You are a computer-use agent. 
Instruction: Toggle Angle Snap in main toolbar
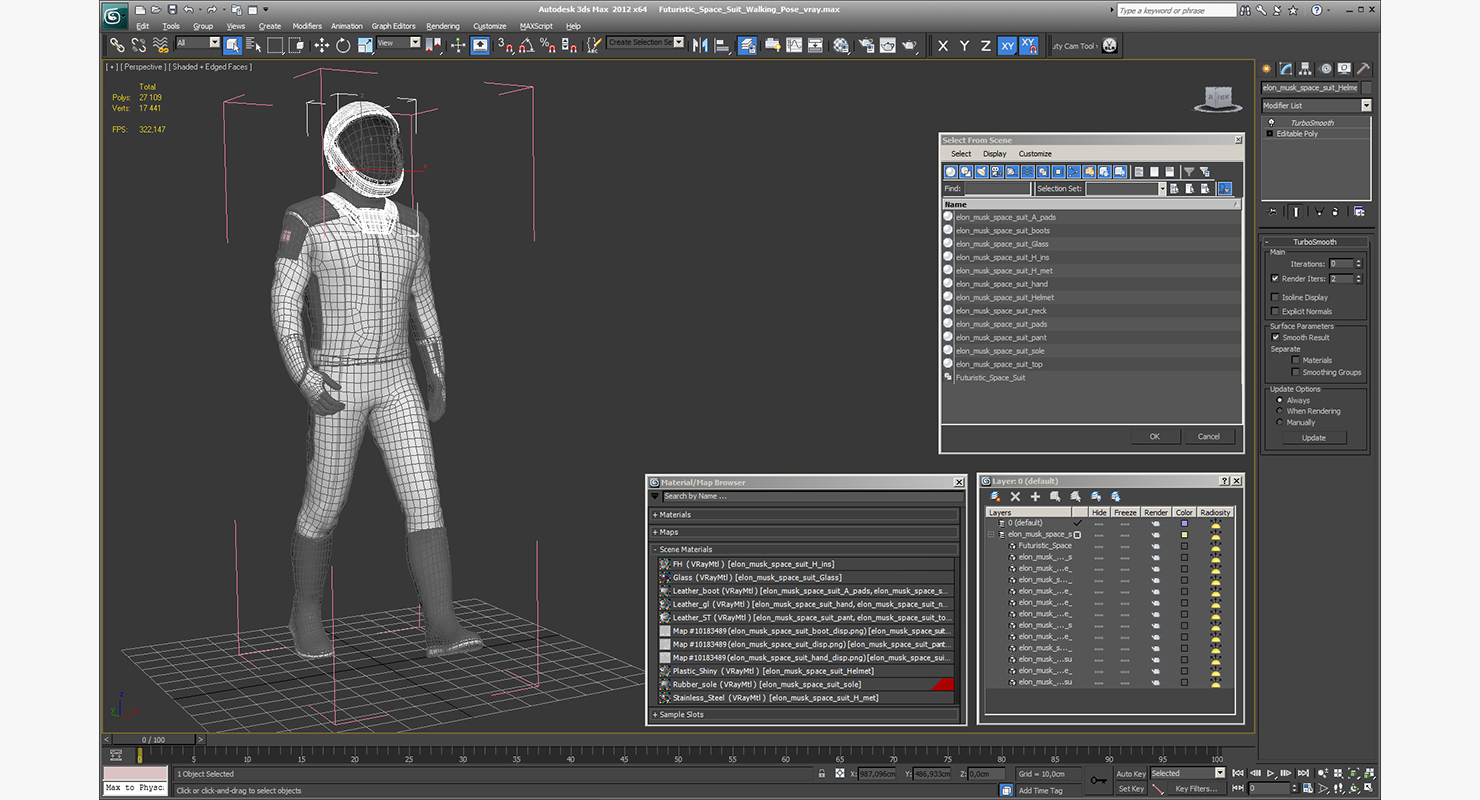pos(526,45)
